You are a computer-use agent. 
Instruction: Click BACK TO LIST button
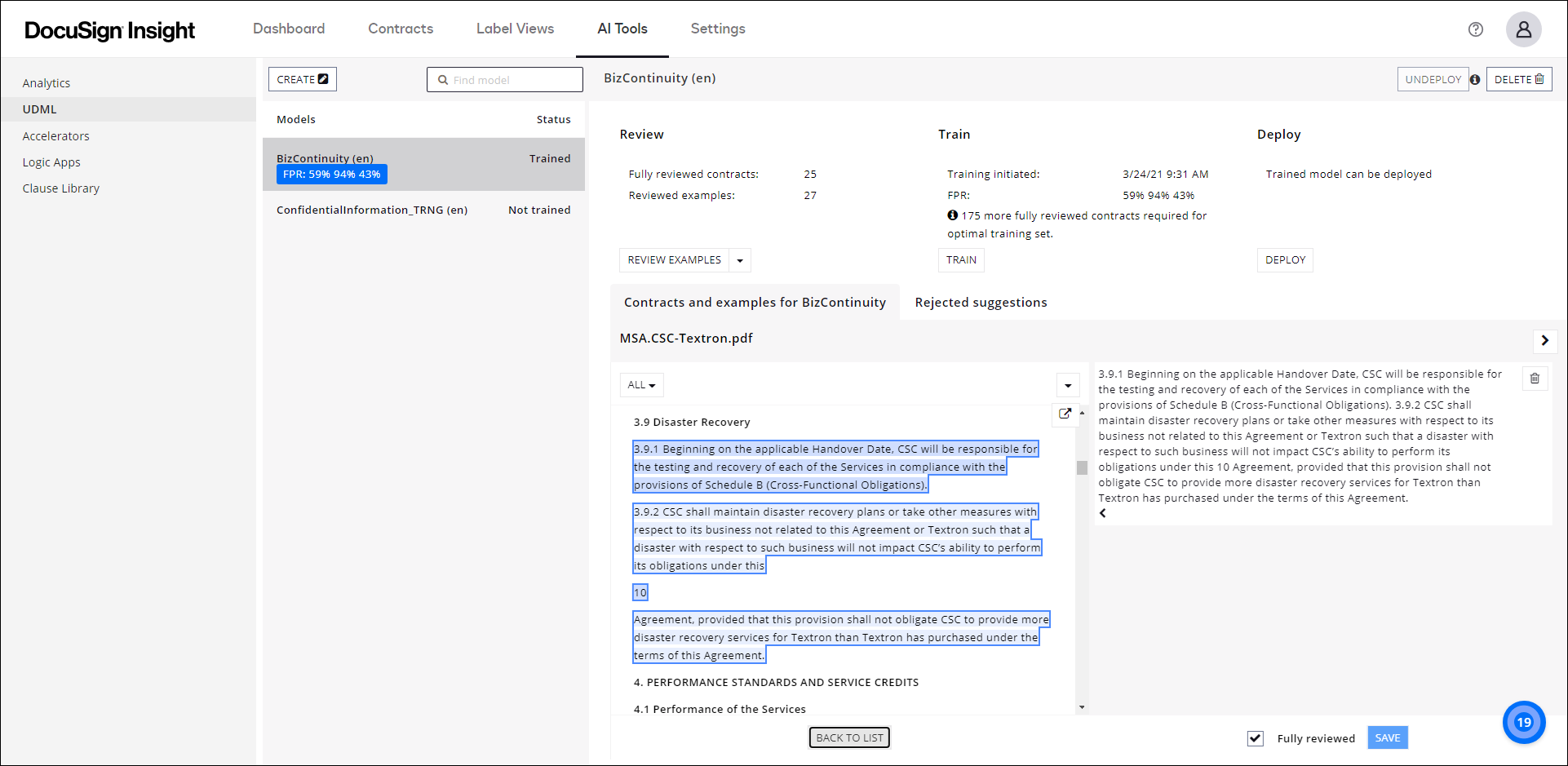coord(849,737)
